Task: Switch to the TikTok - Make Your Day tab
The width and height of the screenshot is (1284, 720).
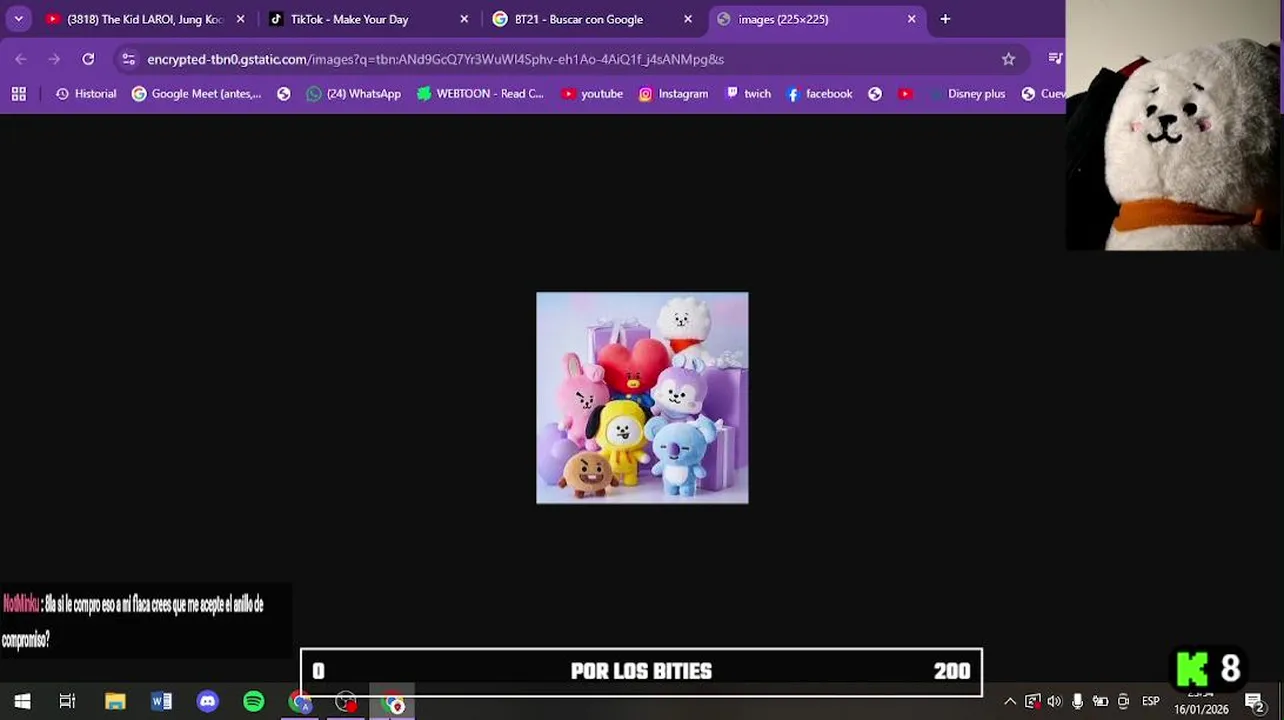Action: [x=369, y=19]
